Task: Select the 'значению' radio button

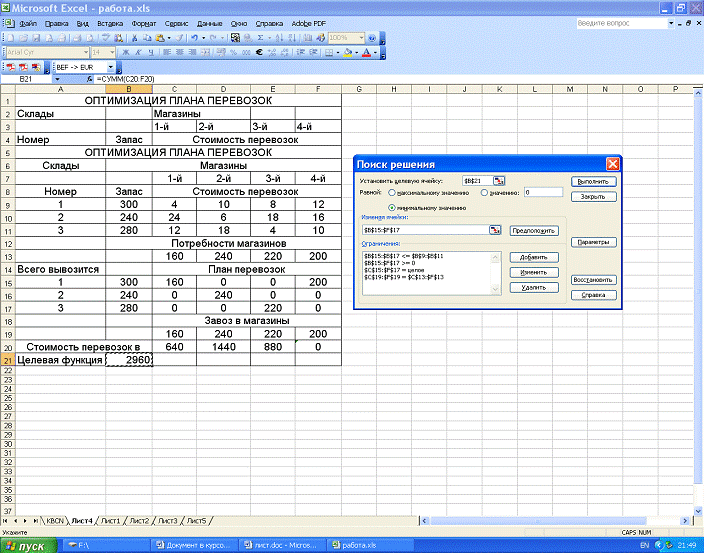Action: coord(486,192)
